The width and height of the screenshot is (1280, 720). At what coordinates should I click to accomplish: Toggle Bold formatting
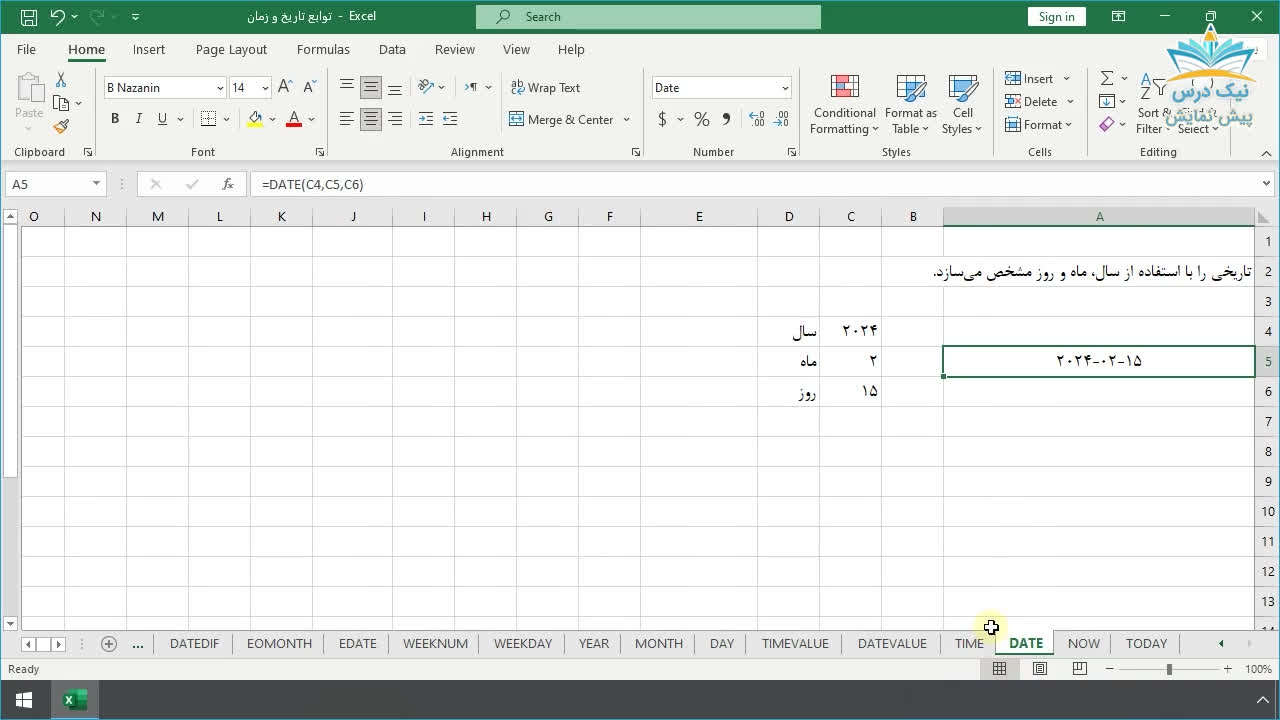click(x=115, y=119)
